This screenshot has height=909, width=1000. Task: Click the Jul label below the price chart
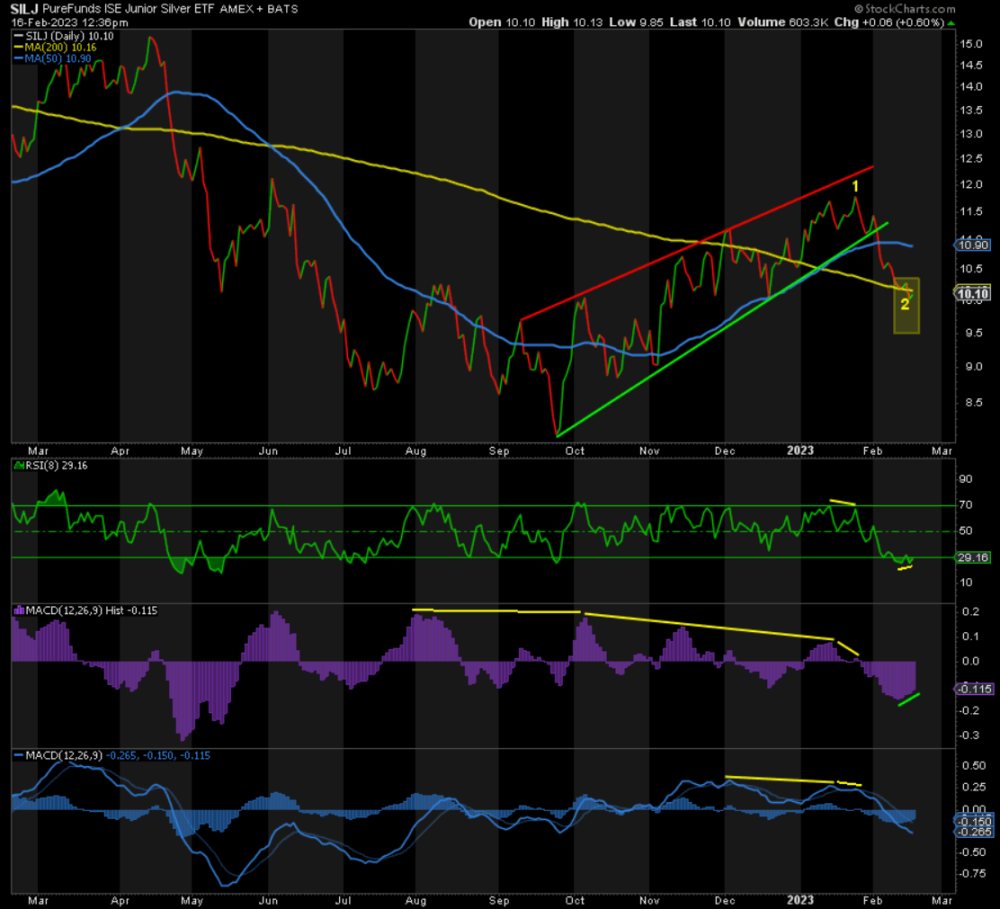(343, 451)
